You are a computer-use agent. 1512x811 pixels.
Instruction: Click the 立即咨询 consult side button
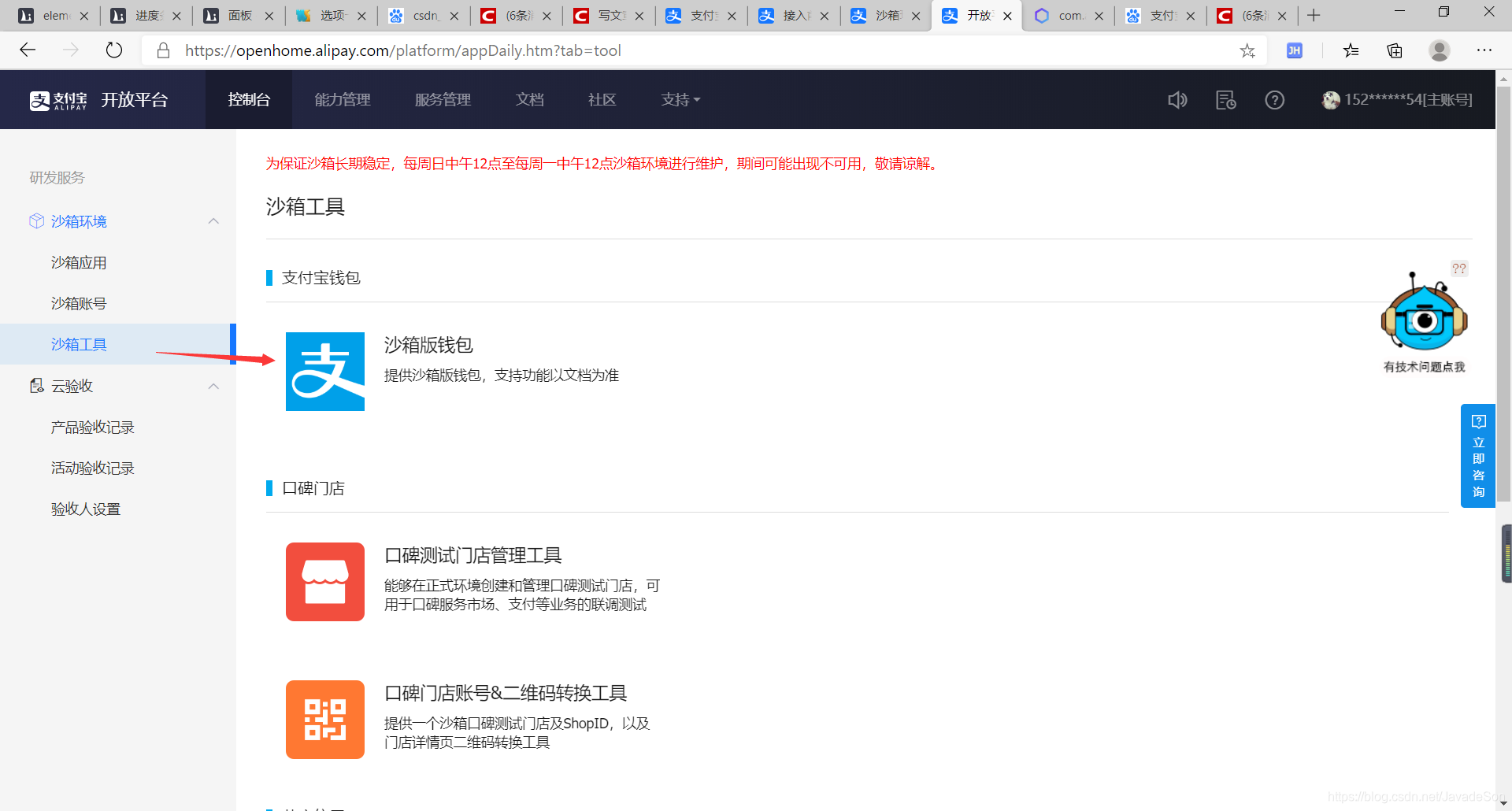[x=1478, y=456]
